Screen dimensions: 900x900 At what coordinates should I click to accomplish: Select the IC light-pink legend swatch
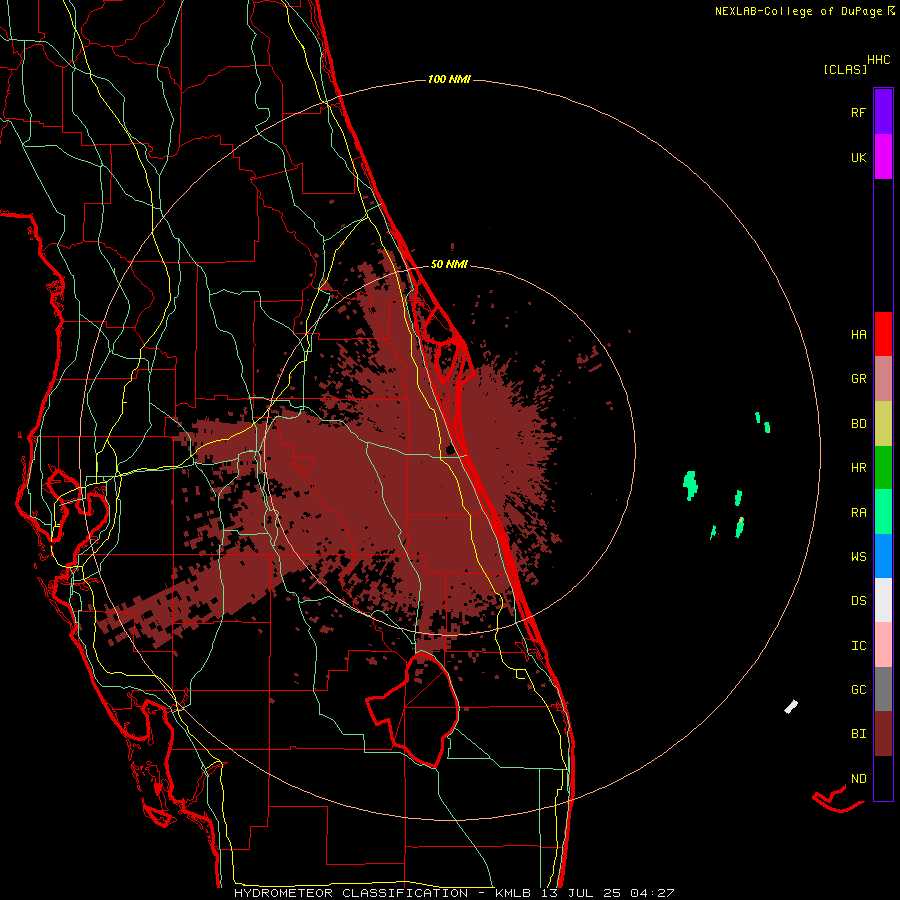point(883,645)
